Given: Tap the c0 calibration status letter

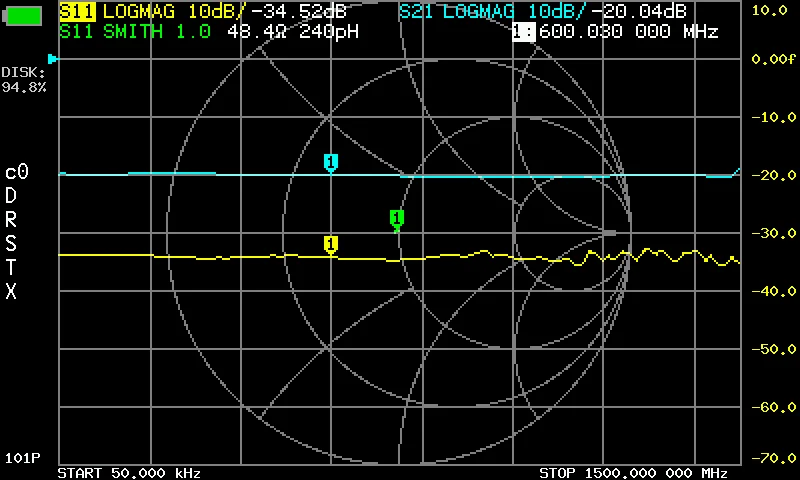Looking at the screenshot, I should (x=16, y=172).
